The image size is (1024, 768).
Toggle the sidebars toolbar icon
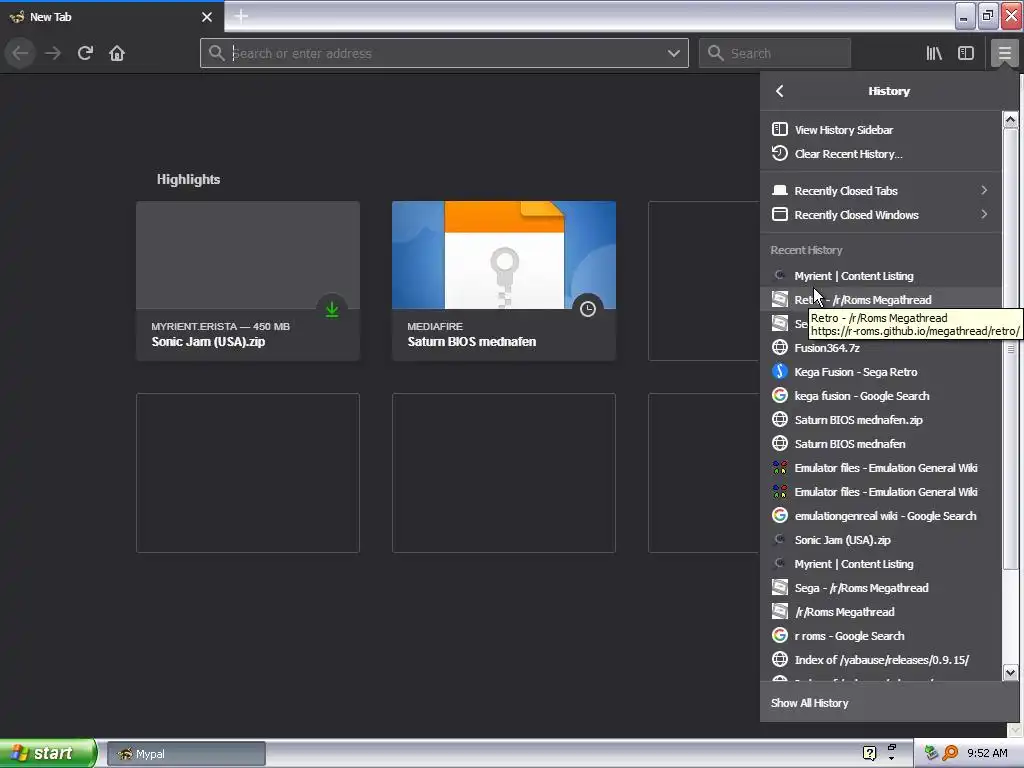click(966, 53)
